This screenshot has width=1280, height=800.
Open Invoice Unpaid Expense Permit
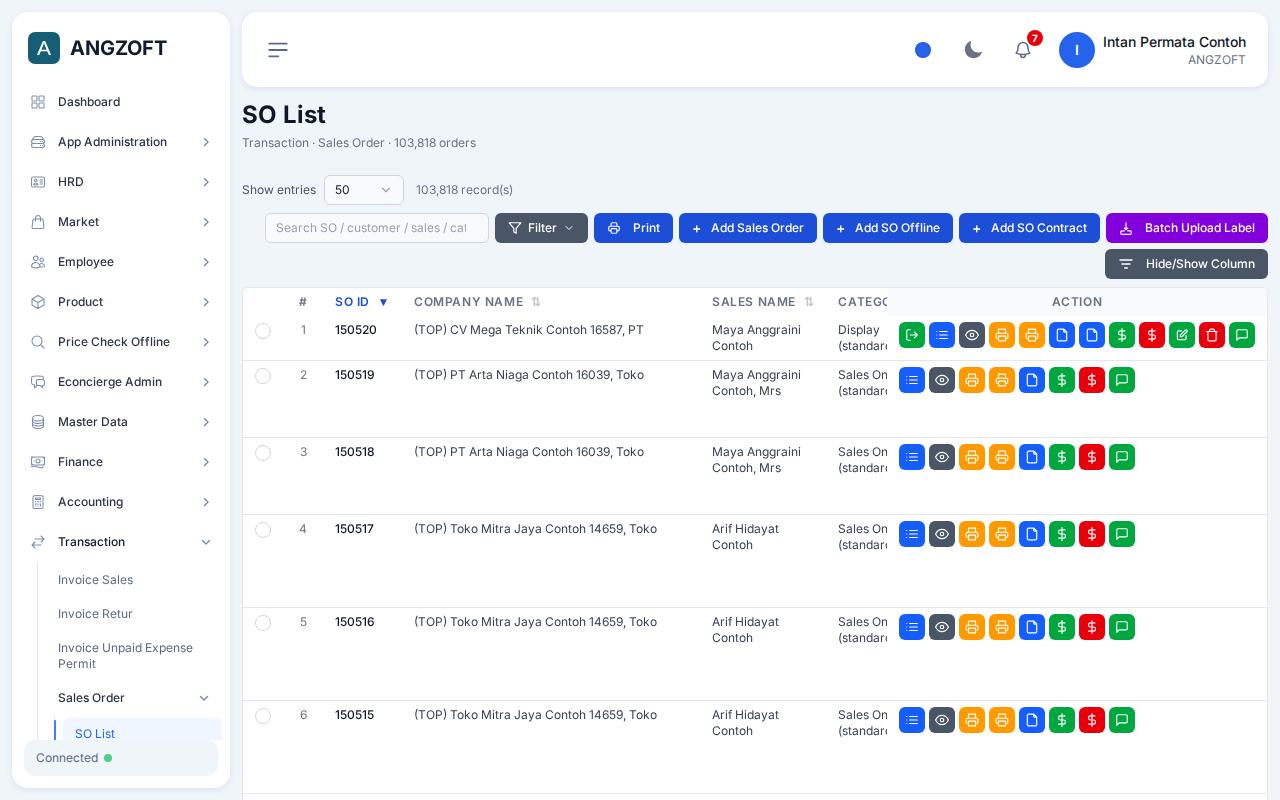click(x=126, y=656)
